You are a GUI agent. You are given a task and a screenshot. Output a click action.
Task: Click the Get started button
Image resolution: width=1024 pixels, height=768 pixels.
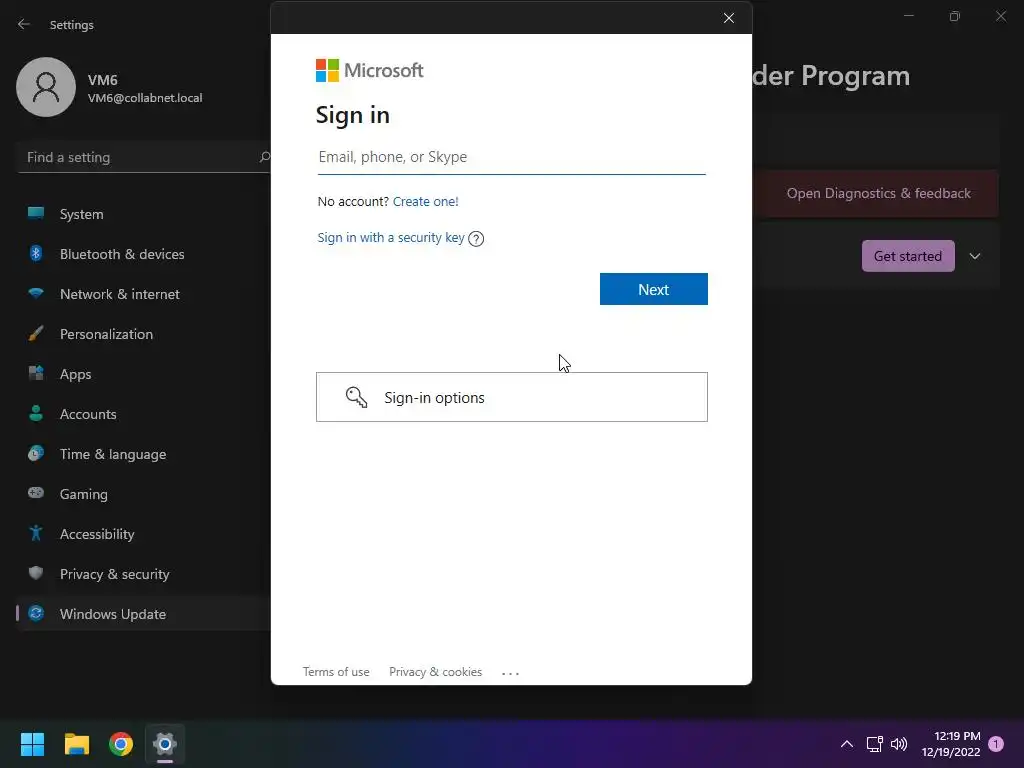[908, 256]
